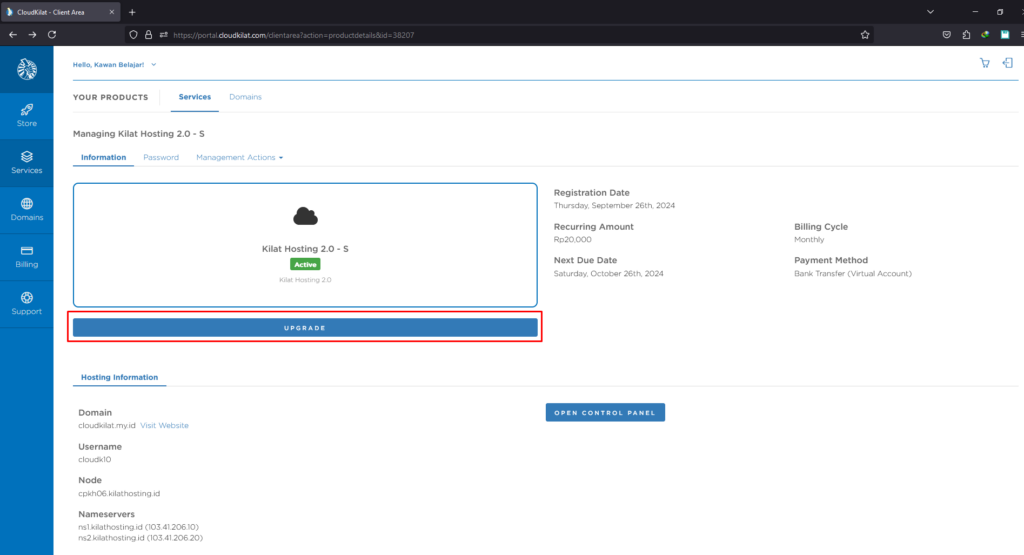Bookmark this page with star icon
1024x555 pixels.
point(865,34)
